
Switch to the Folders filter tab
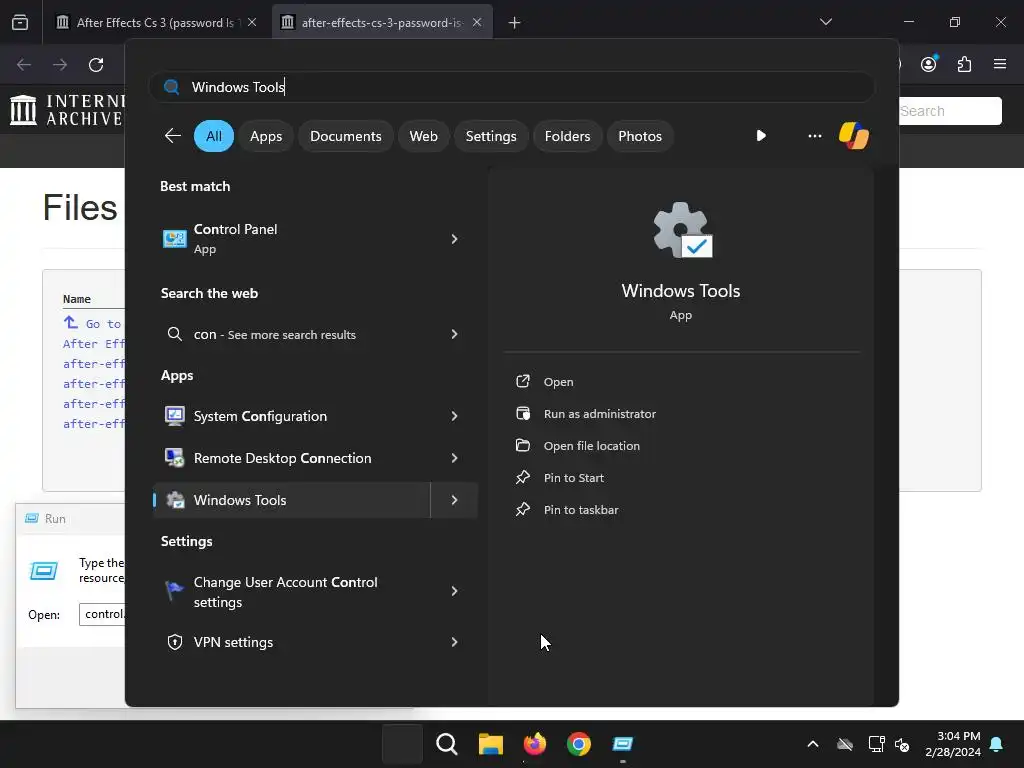tap(567, 136)
